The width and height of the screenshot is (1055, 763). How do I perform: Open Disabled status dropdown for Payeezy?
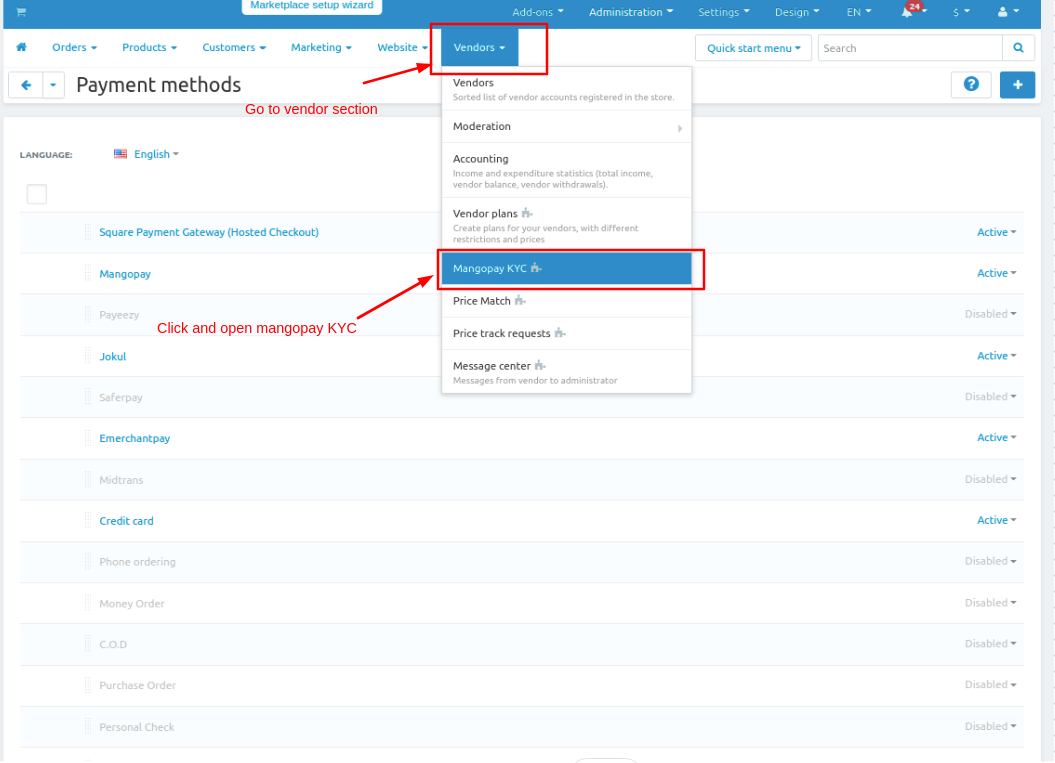[x=990, y=314]
